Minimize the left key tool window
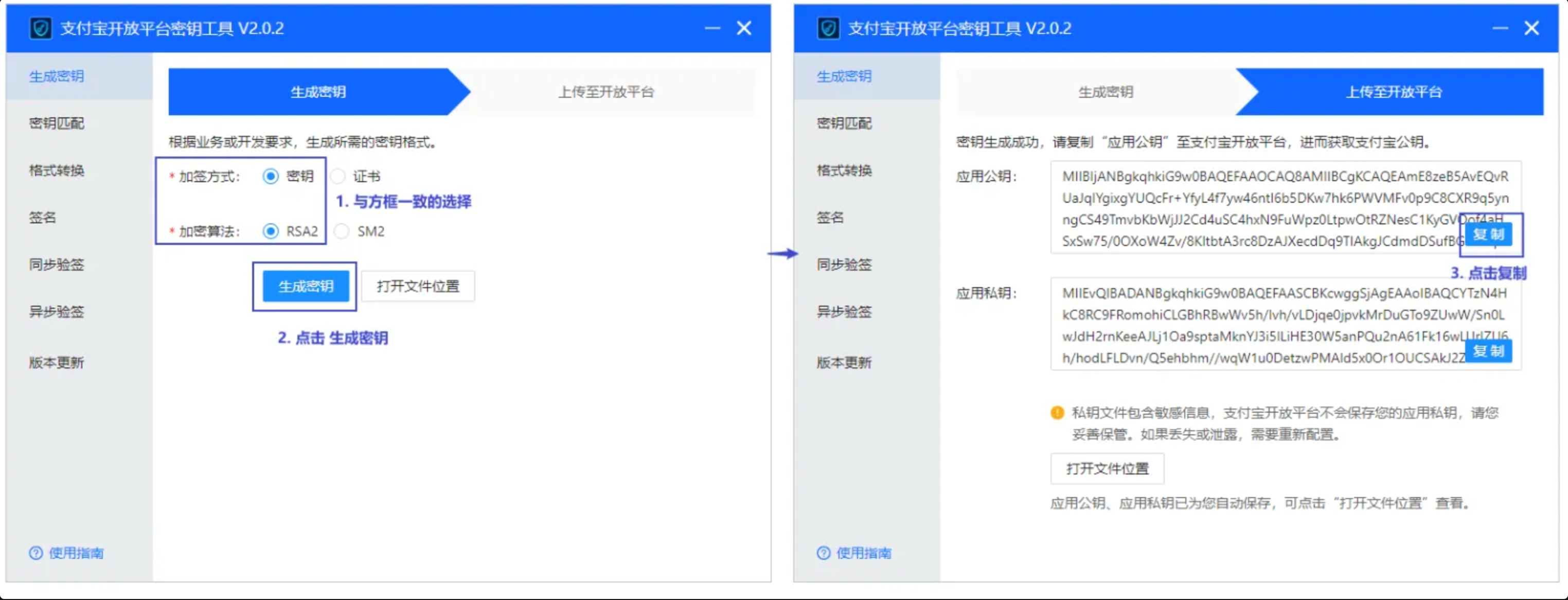This screenshot has width=1568, height=600. coord(712,28)
